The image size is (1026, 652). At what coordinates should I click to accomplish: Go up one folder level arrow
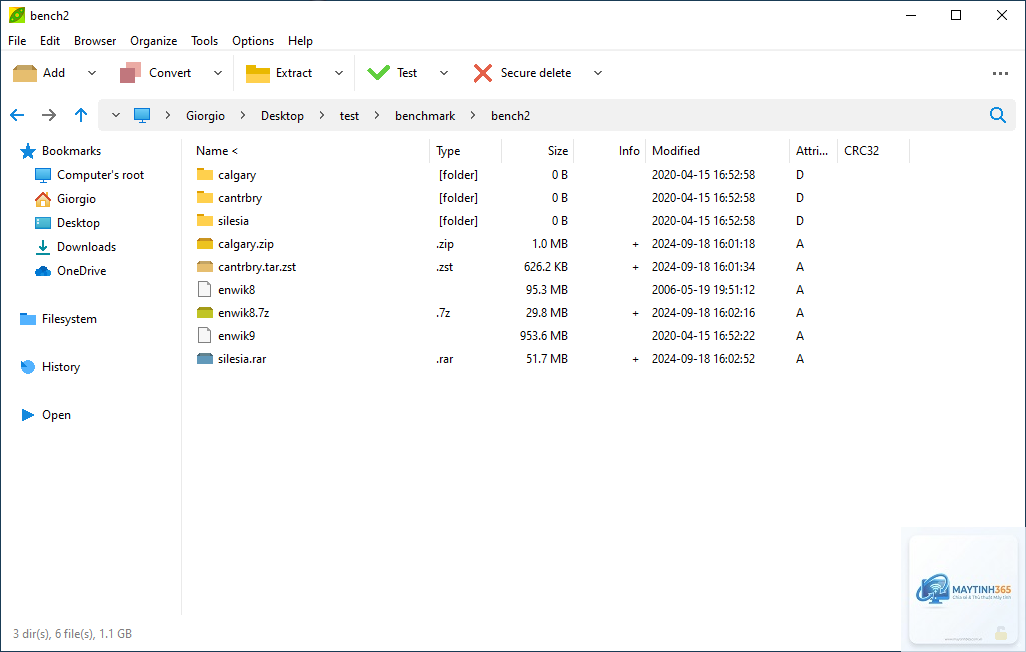(80, 115)
